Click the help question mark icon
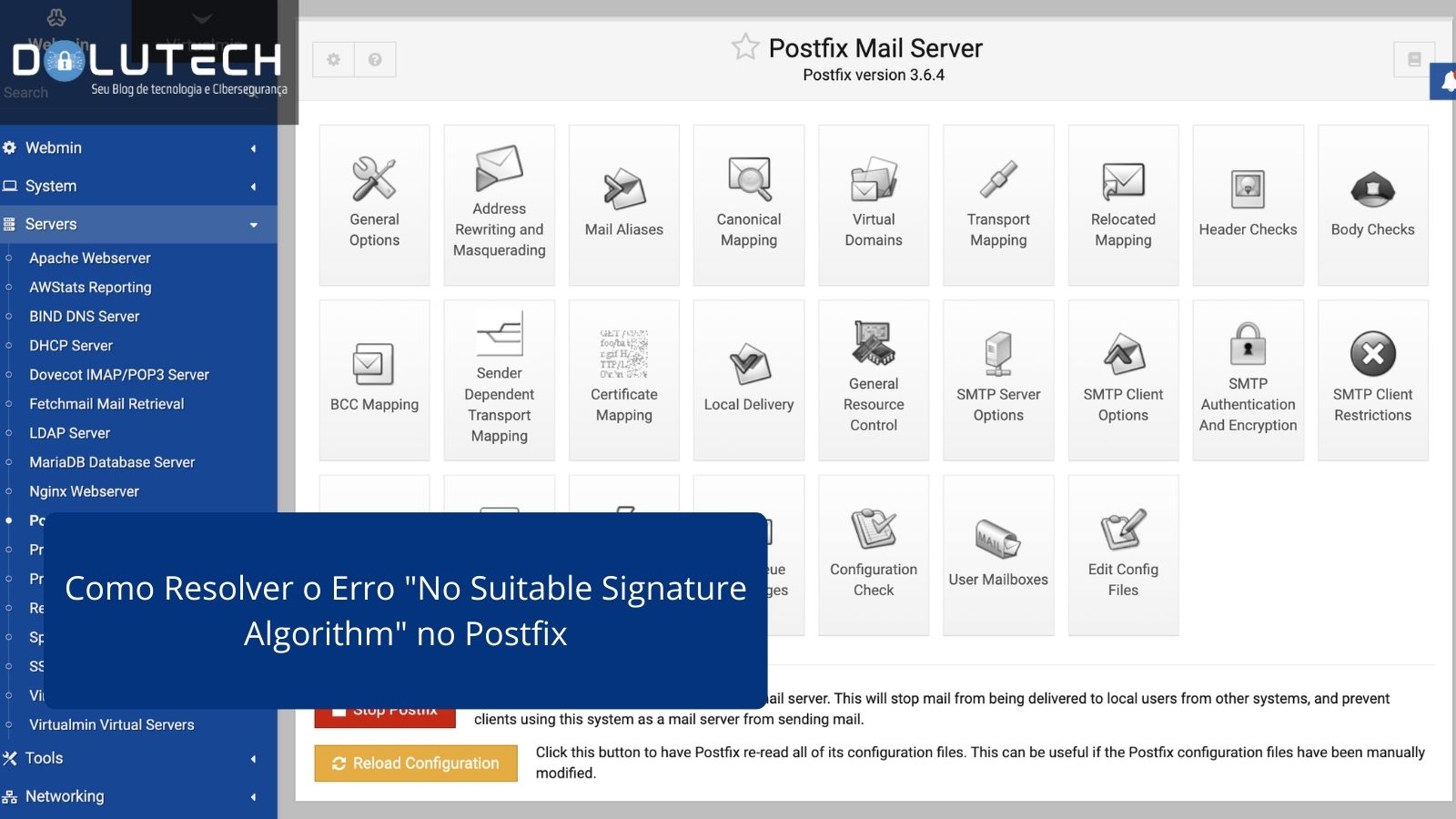 pyautogui.click(x=373, y=59)
